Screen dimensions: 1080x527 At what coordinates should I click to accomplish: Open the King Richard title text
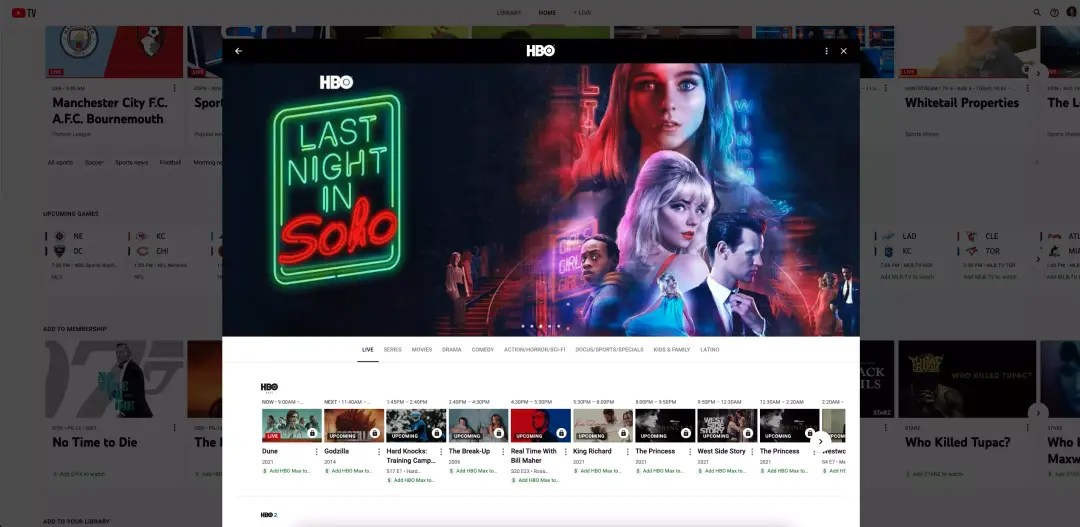pyautogui.click(x=592, y=451)
